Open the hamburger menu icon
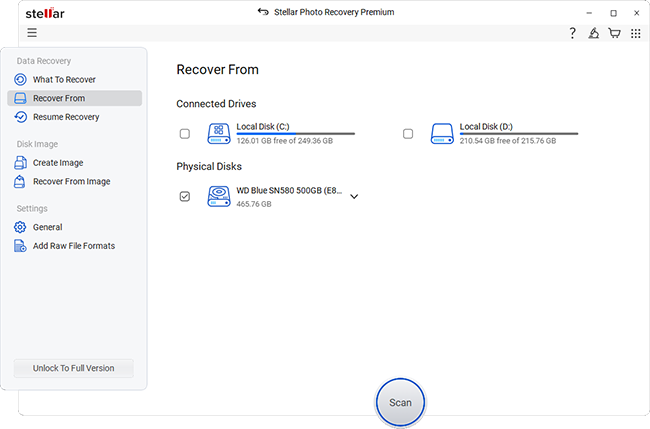650x429 pixels. click(x=32, y=32)
